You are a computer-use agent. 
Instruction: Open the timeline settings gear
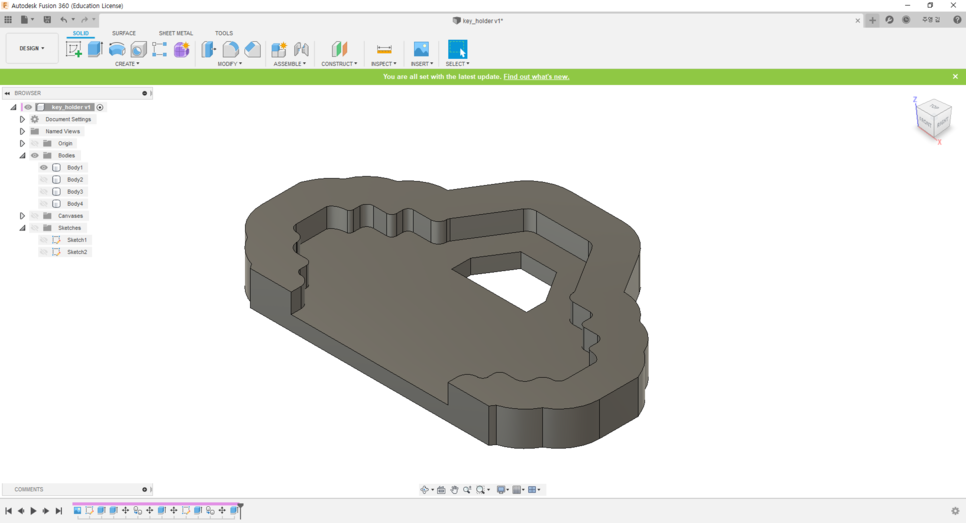pyautogui.click(x=955, y=511)
